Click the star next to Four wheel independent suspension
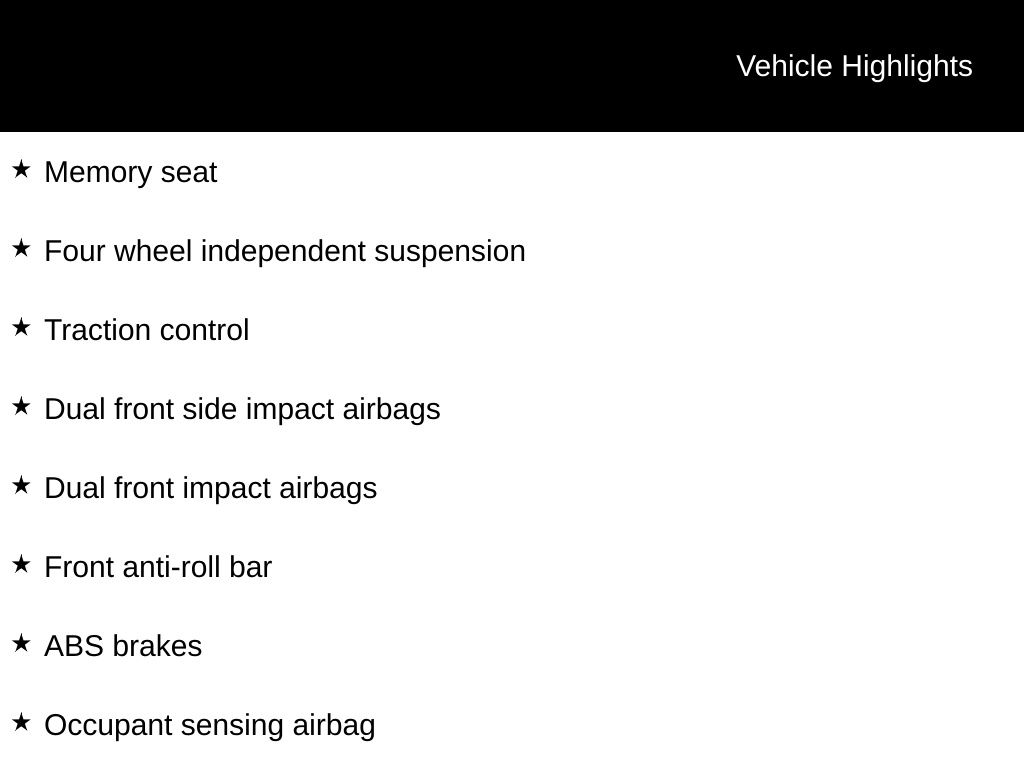This screenshot has height=768, width=1024. [x=21, y=248]
